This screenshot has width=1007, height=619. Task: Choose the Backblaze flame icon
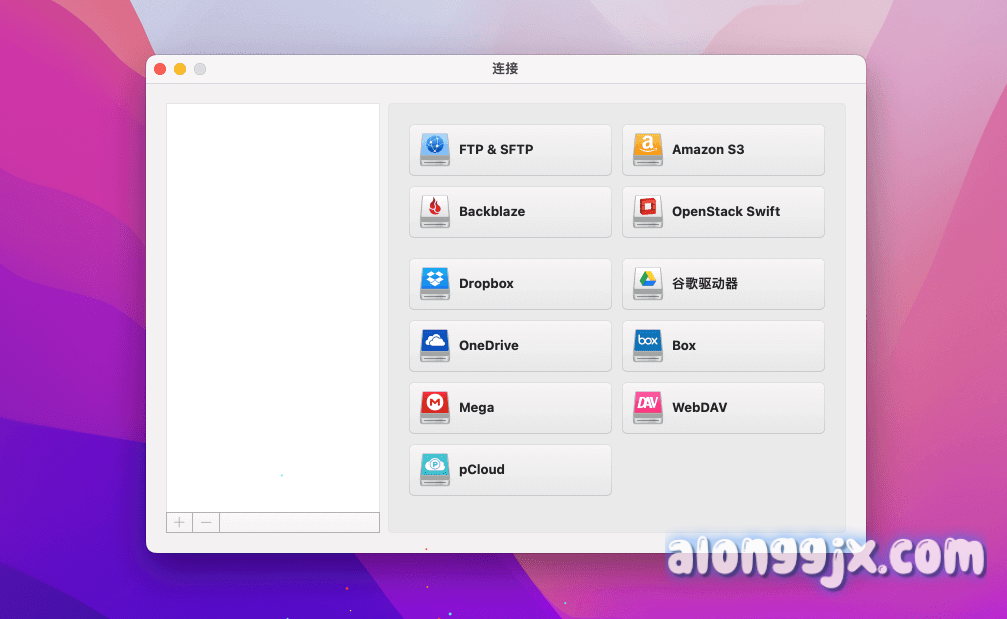point(435,212)
